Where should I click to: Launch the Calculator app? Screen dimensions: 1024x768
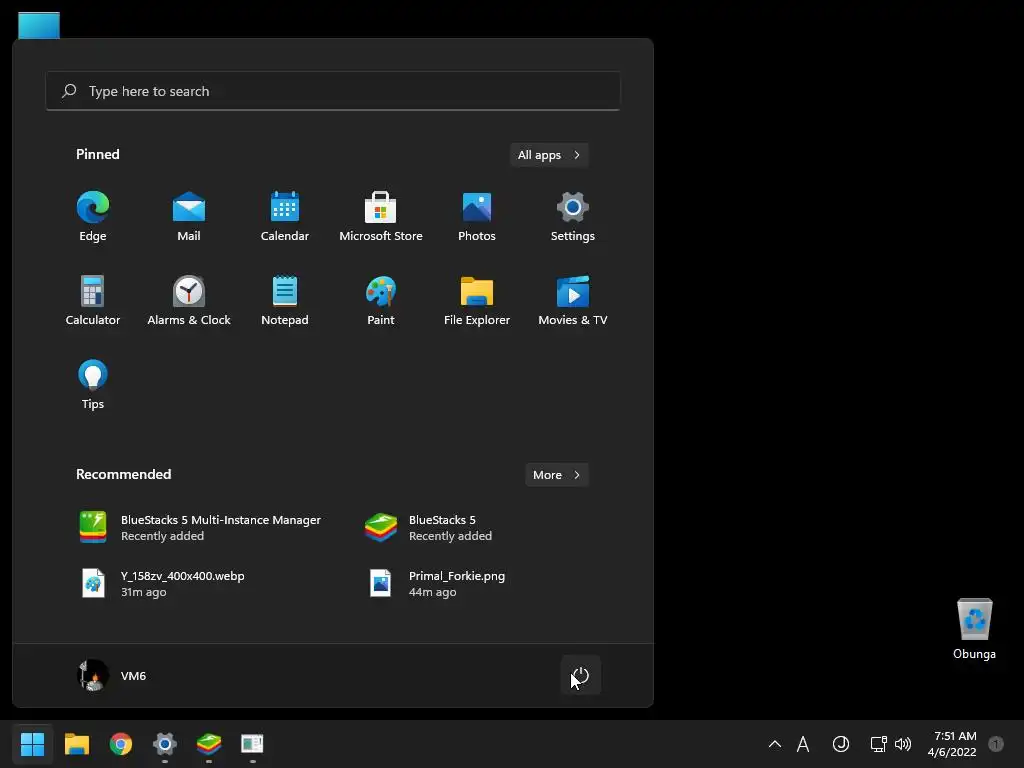tap(93, 300)
